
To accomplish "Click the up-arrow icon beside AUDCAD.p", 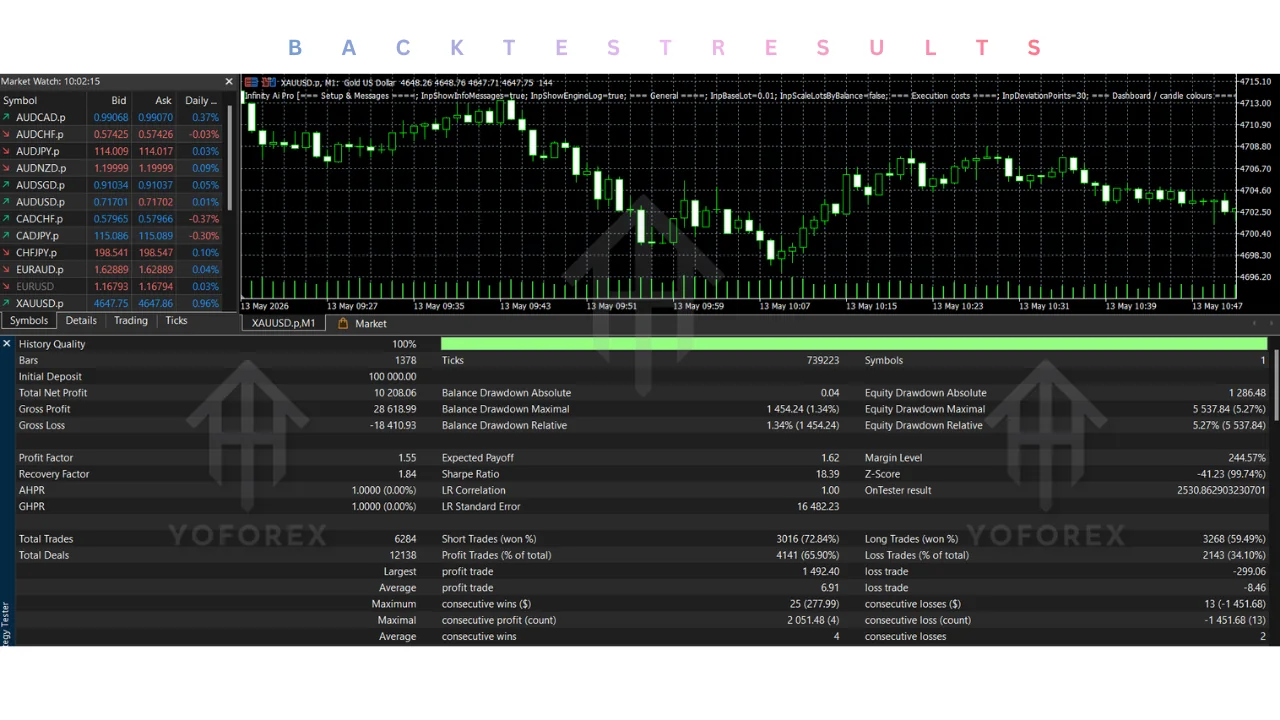I will pos(7,117).
